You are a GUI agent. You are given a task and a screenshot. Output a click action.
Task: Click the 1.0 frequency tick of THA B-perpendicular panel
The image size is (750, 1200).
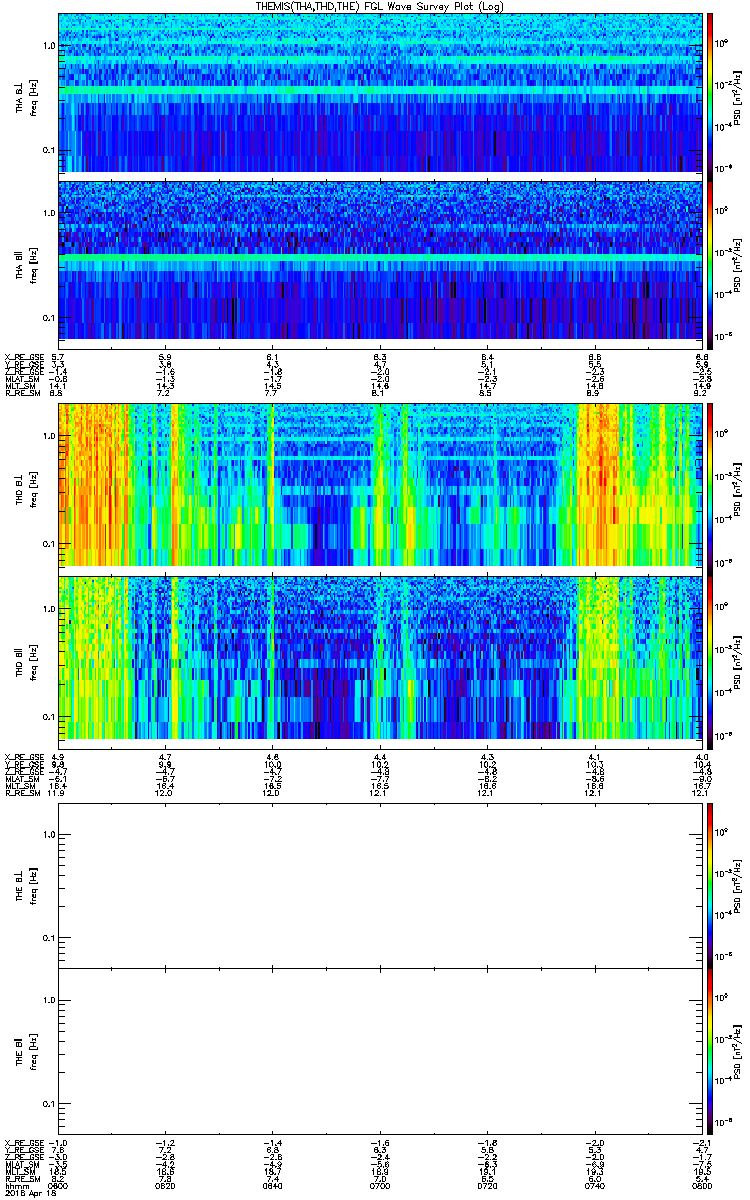point(49,47)
